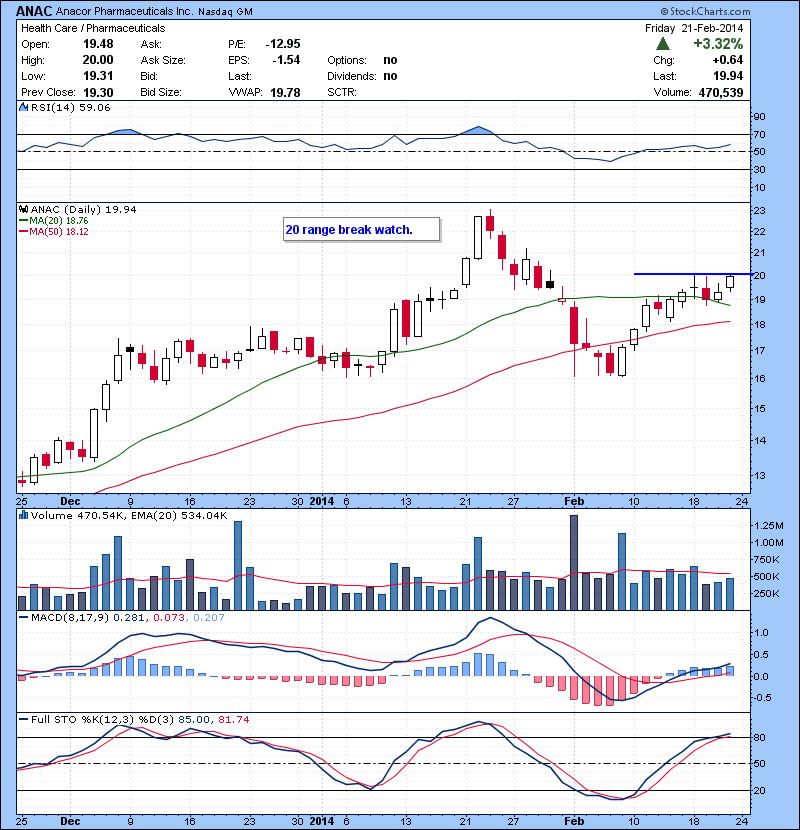Click the 'MA(50) 18.12' legend text
The width and height of the screenshot is (800, 830).
pyautogui.click(x=59, y=232)
